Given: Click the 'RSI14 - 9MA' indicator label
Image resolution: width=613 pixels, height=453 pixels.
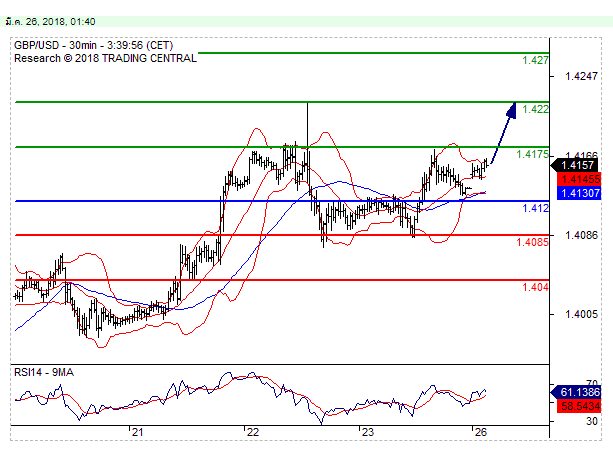Looking at the screenshot, I should (x=44, y=372).
